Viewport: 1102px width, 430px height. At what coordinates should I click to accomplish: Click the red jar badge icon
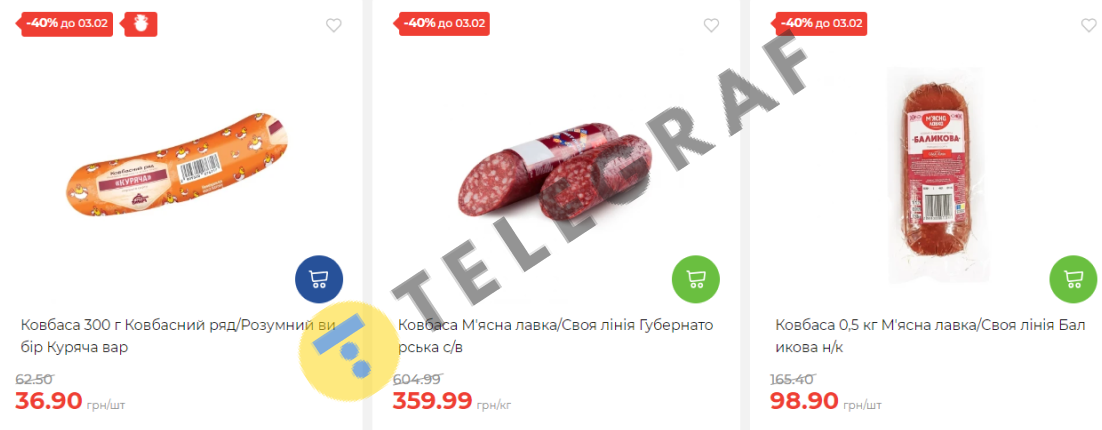[141, 24]
